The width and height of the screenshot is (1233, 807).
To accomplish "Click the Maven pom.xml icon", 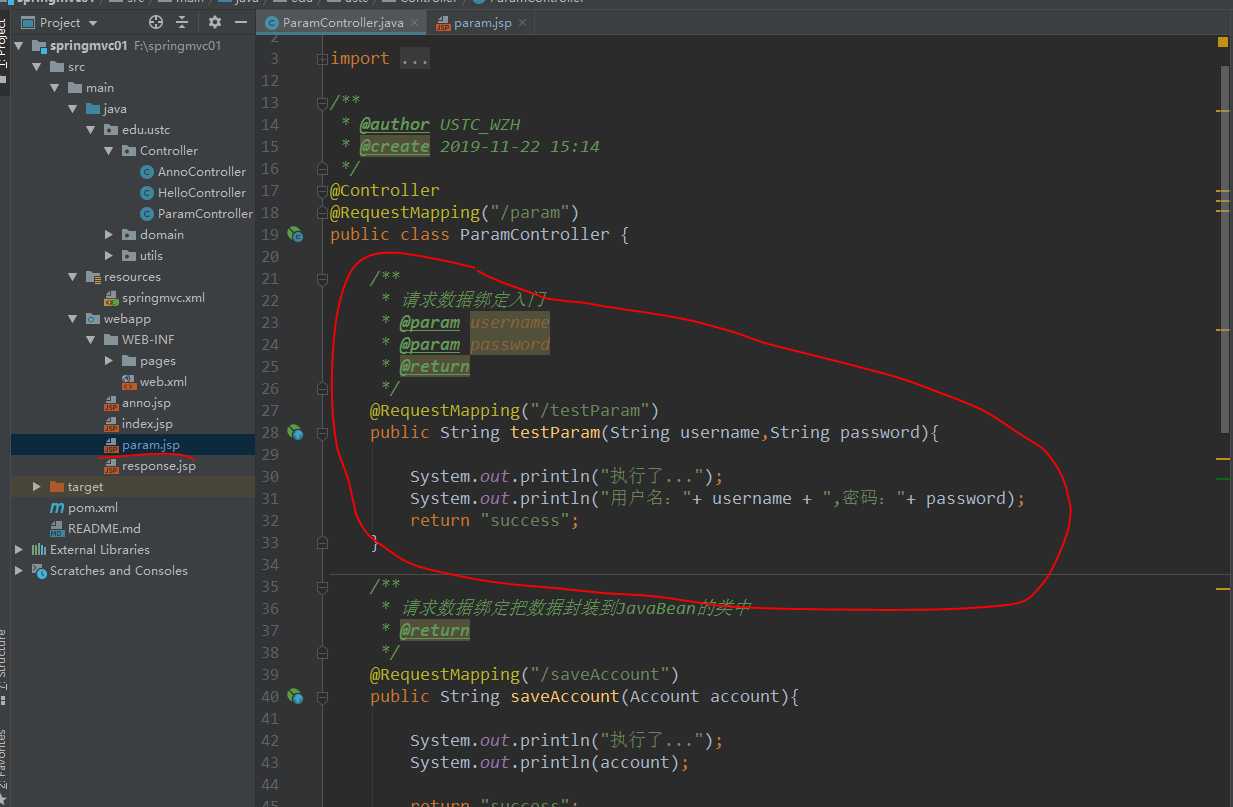I will pyautogui.click(x=58, y=508).
